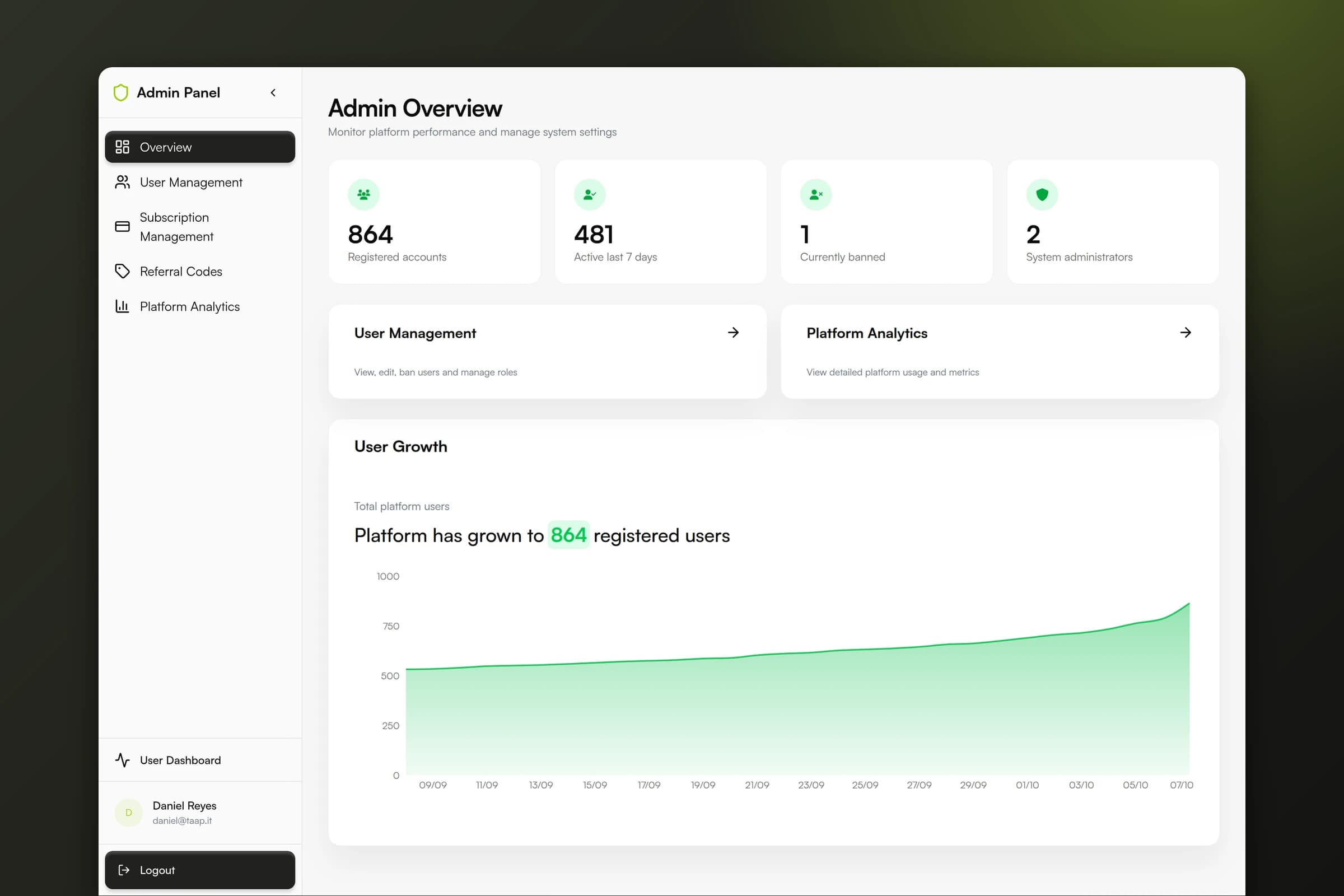Open the Overview menu item
1344x896 pixels.
click(x=200, y=147)
